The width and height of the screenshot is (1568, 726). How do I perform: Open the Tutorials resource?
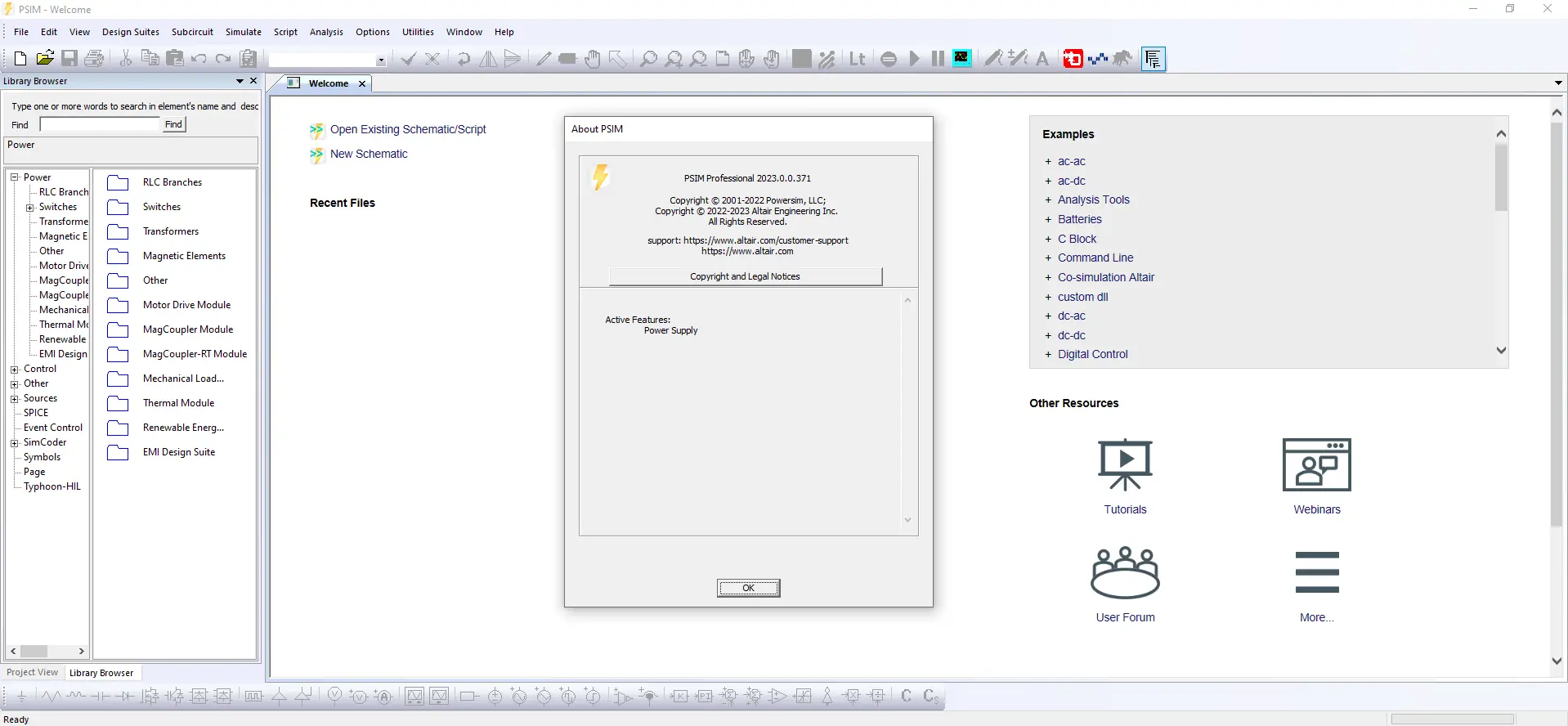[x=1125, y=477]
